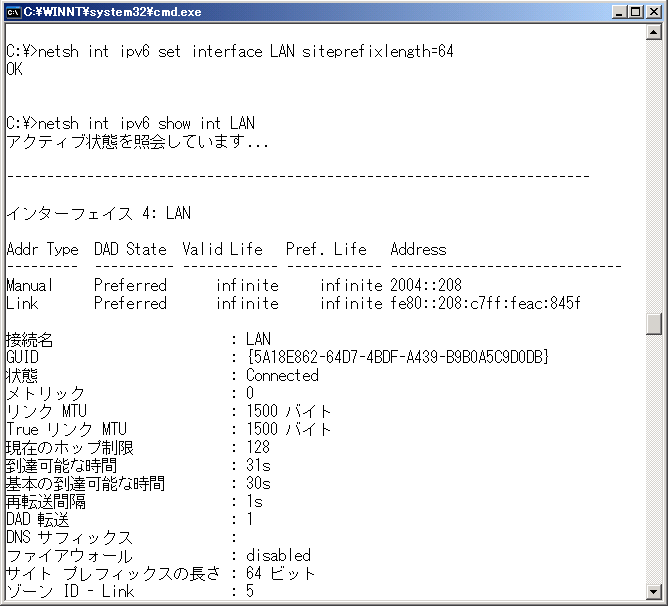
Task: Click the firewall "disabled" value
Action: (x=278, y=555)
